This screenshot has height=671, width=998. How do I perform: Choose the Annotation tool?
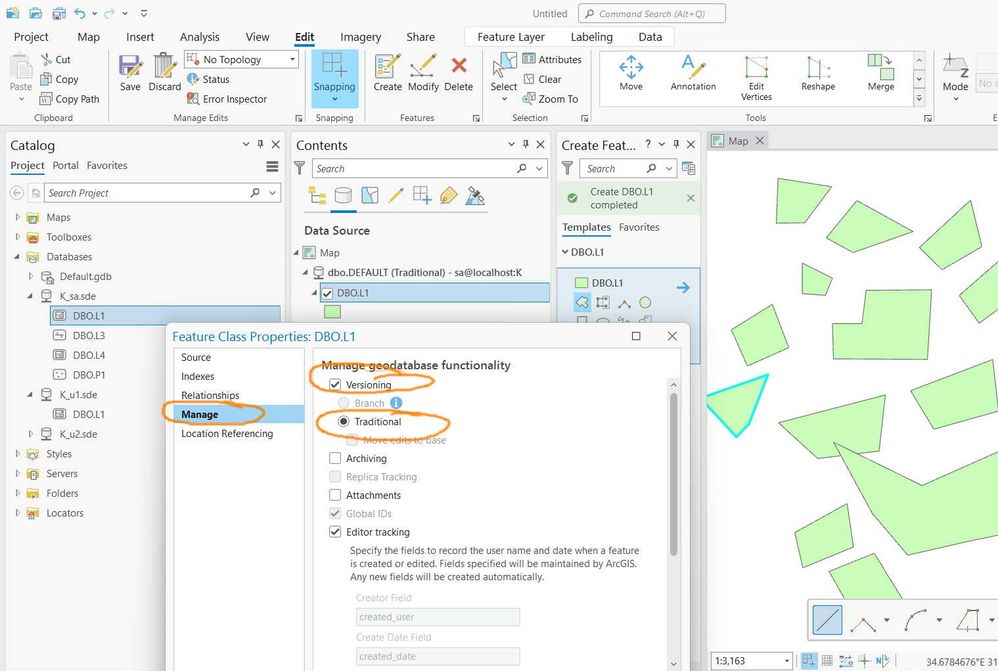(x=693, y=73)
